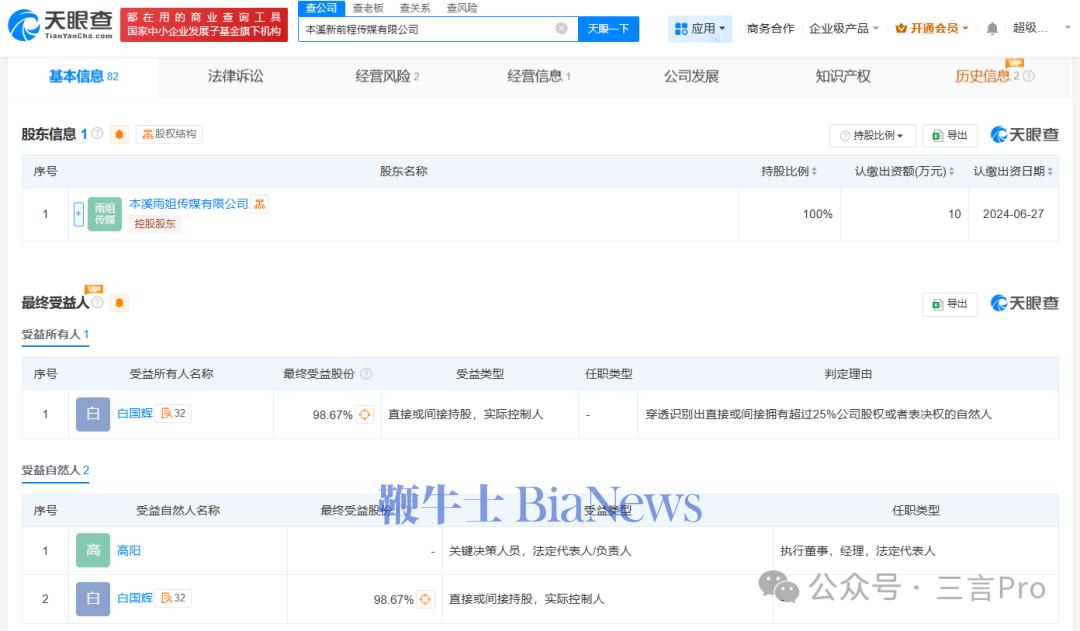Open the 32 companies badge in 受益自然人 row
Screen dimensions: 1080x631
174,598
